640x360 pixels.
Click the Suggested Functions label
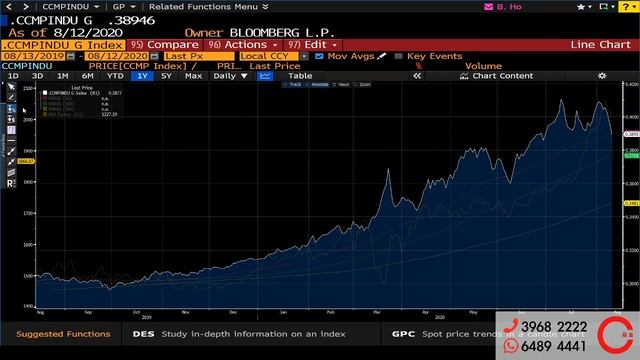63,334
